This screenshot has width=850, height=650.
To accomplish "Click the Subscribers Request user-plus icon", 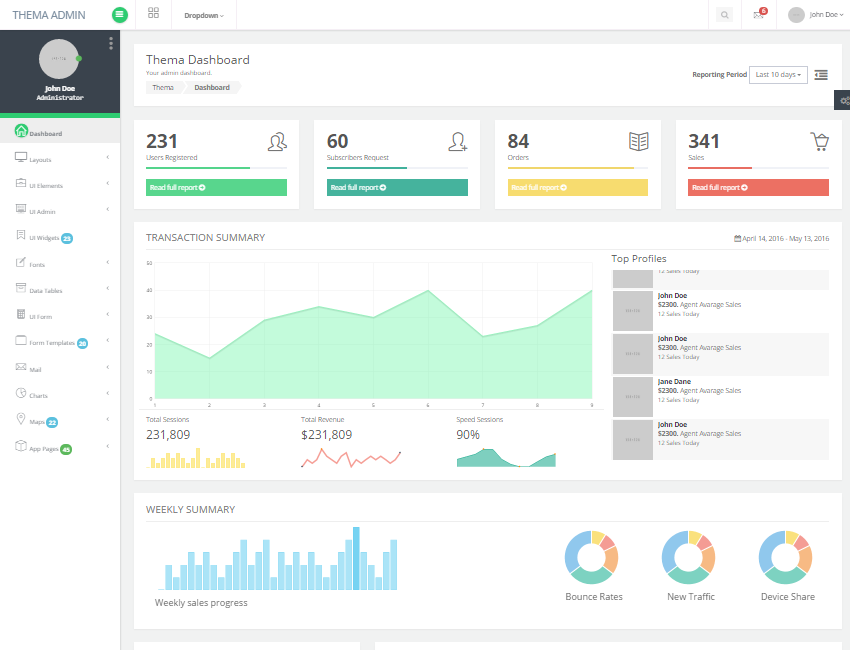I will point(458,142).
